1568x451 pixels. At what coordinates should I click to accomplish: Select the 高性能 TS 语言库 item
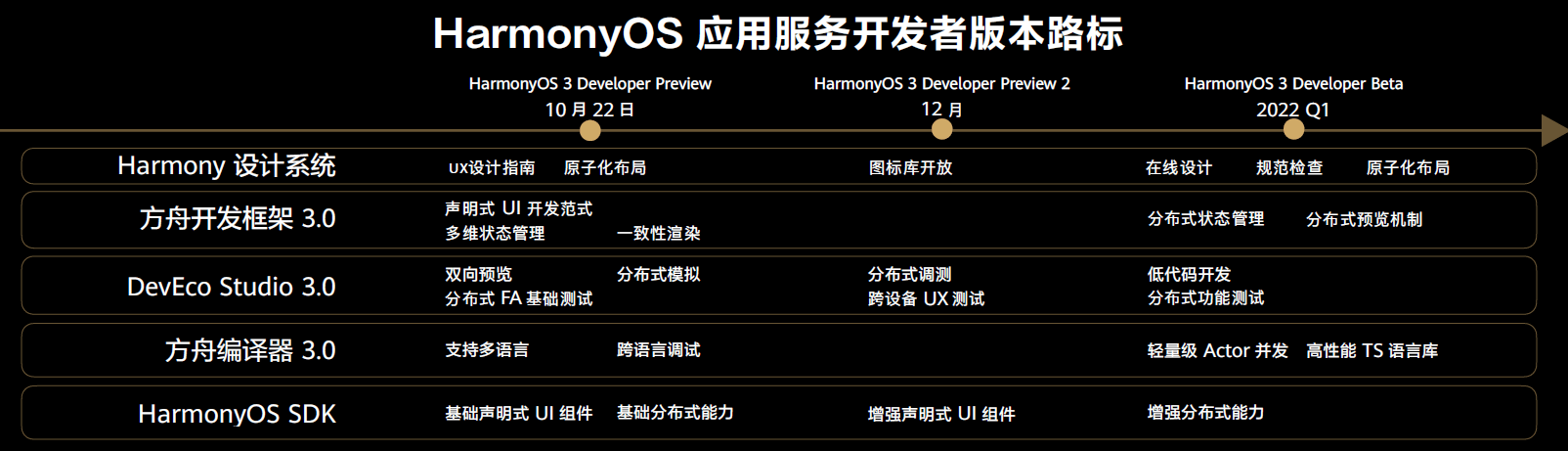coord(1372,350)
